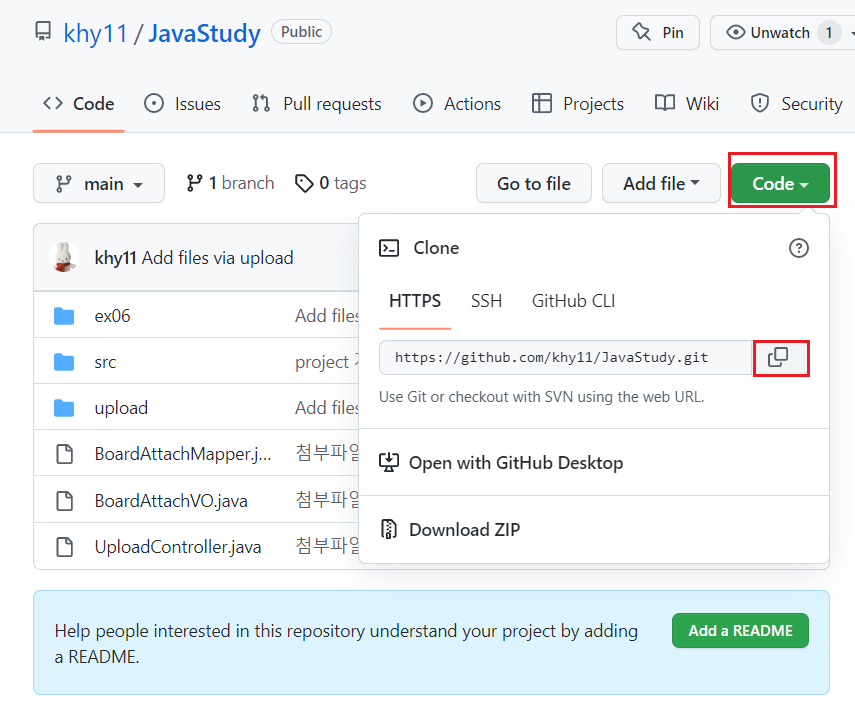The width and height of the screenshot is (855, 705).
Task: Open the upload folder
Action: pyautogui.click(x=121, y=408)
